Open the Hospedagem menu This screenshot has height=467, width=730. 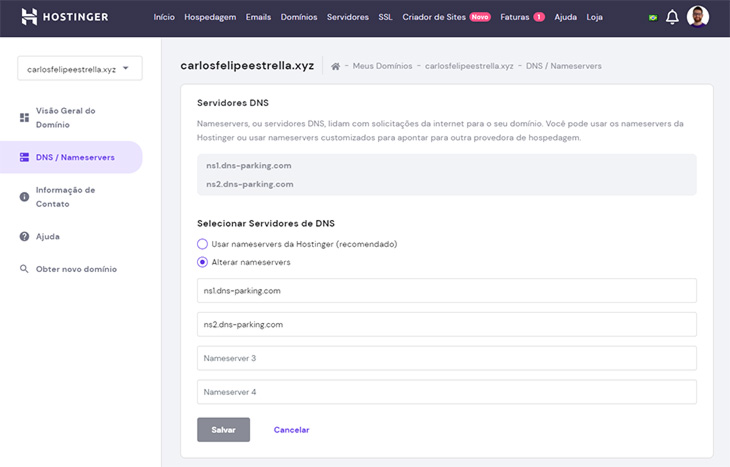pos(209,17)
